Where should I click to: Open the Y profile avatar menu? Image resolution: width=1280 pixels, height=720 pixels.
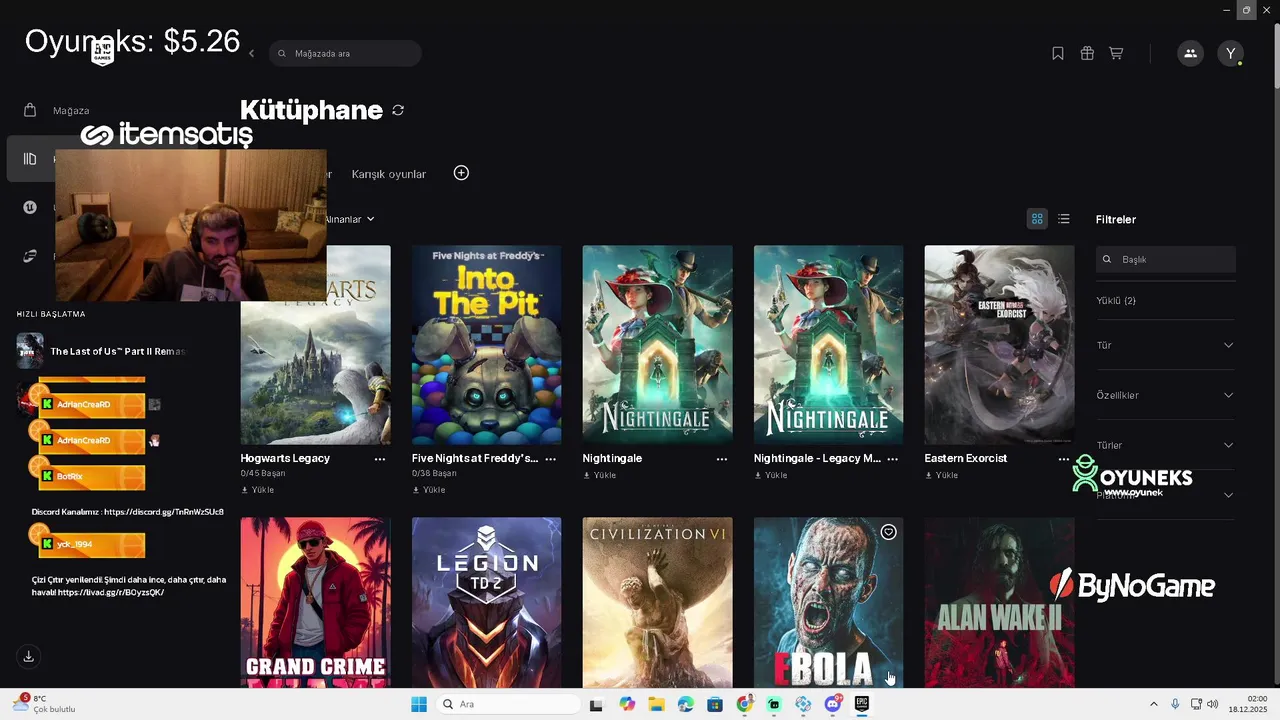tap(1231, 53)
